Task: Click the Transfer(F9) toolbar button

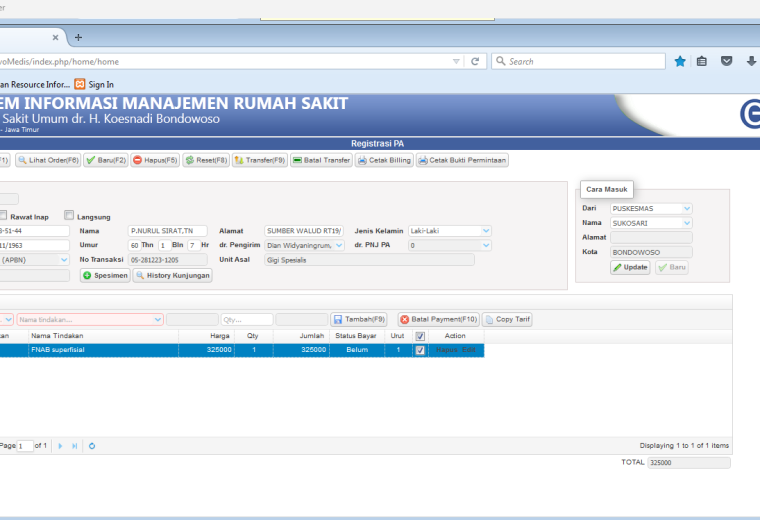Action: coord(260,160)
